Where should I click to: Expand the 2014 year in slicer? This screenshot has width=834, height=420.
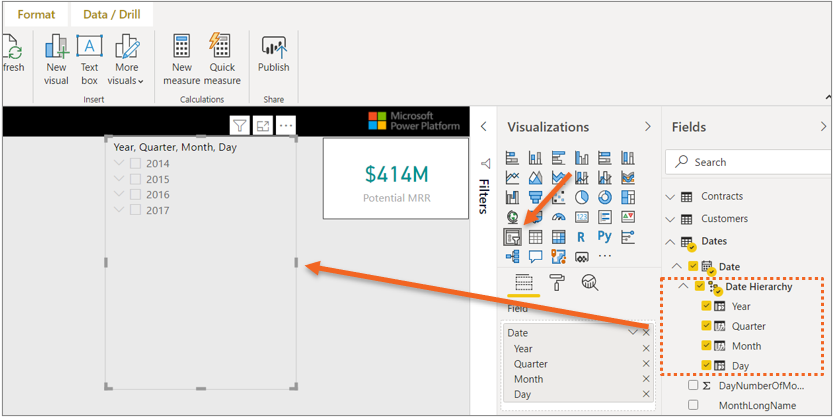[x=119, y=163]
